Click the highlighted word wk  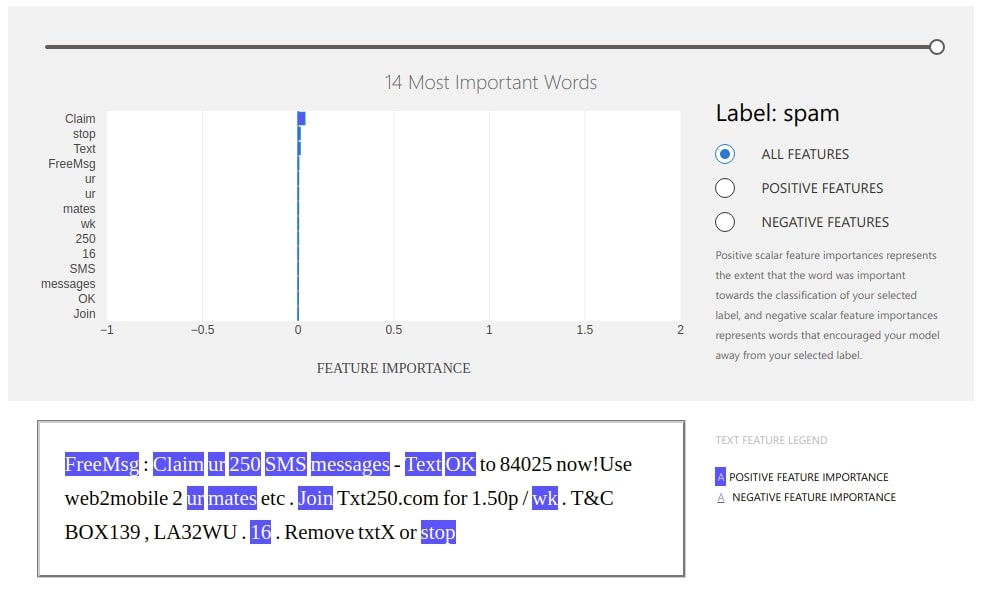pos(543,498)
